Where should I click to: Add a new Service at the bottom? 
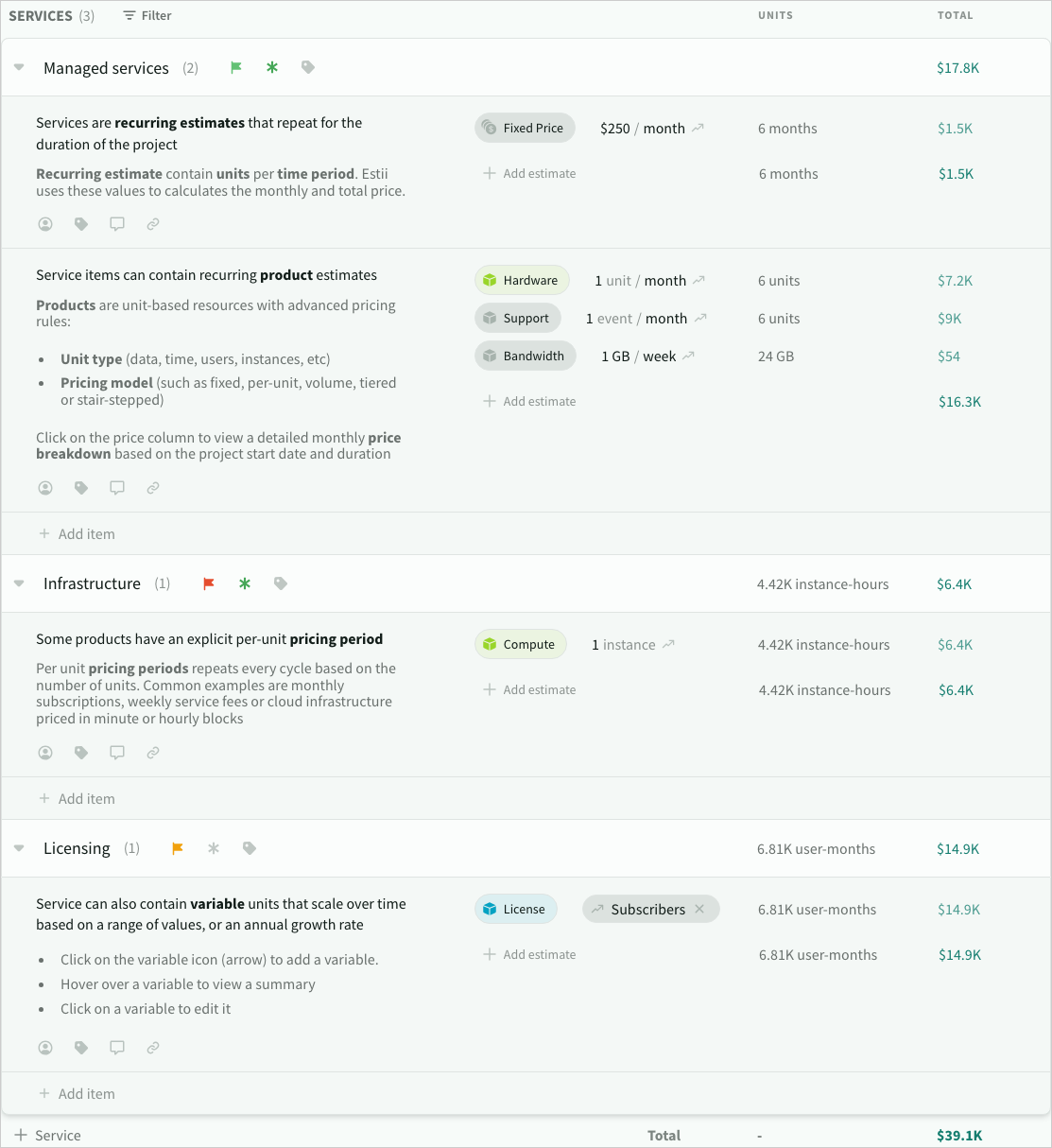tap(47, 1135)
